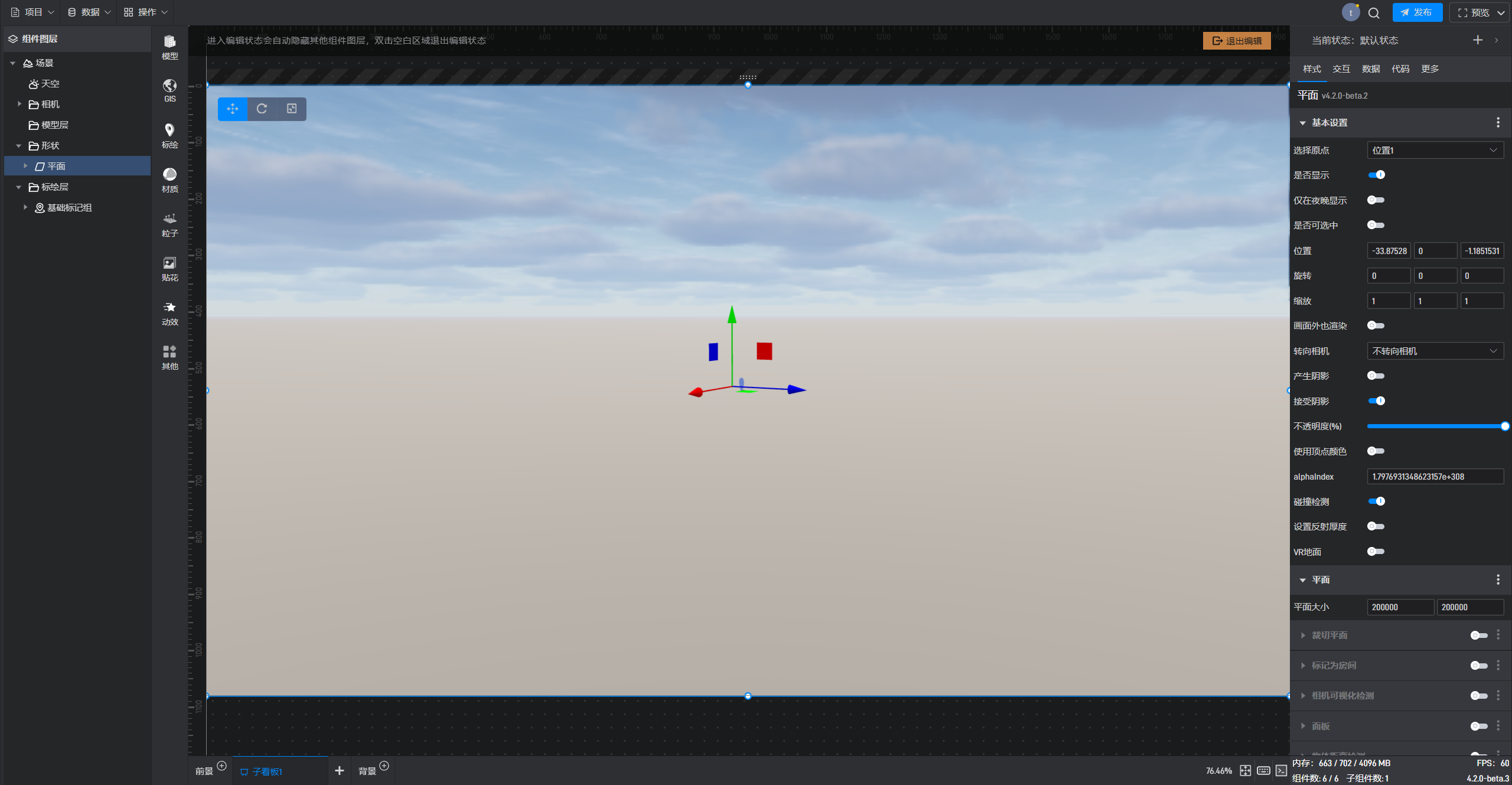Switch to the 交互 tab
The width and height of the screenshot is (1512, 785).
click(x=1341, y=69)
